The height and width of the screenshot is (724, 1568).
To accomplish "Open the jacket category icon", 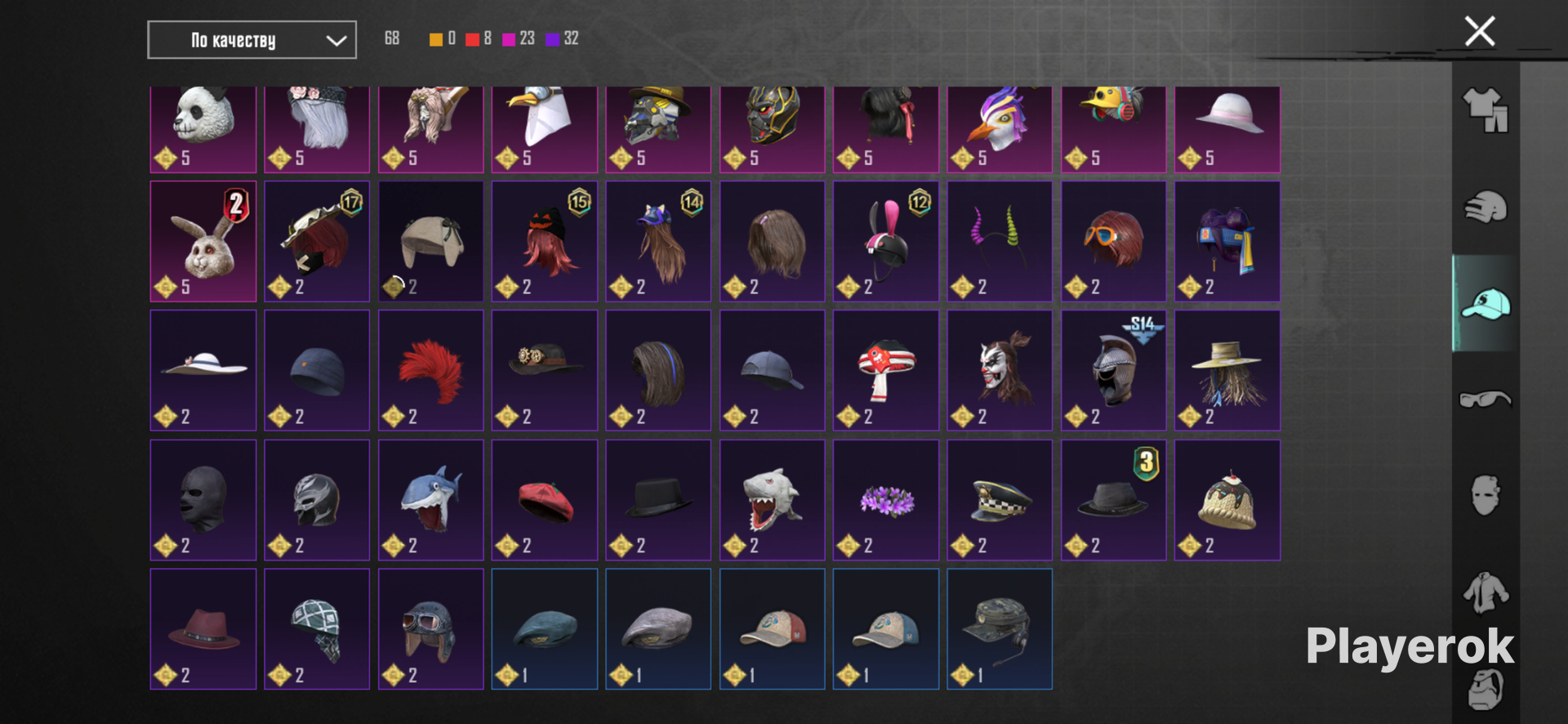I will pyautogui.click(x=1486, y=592).
